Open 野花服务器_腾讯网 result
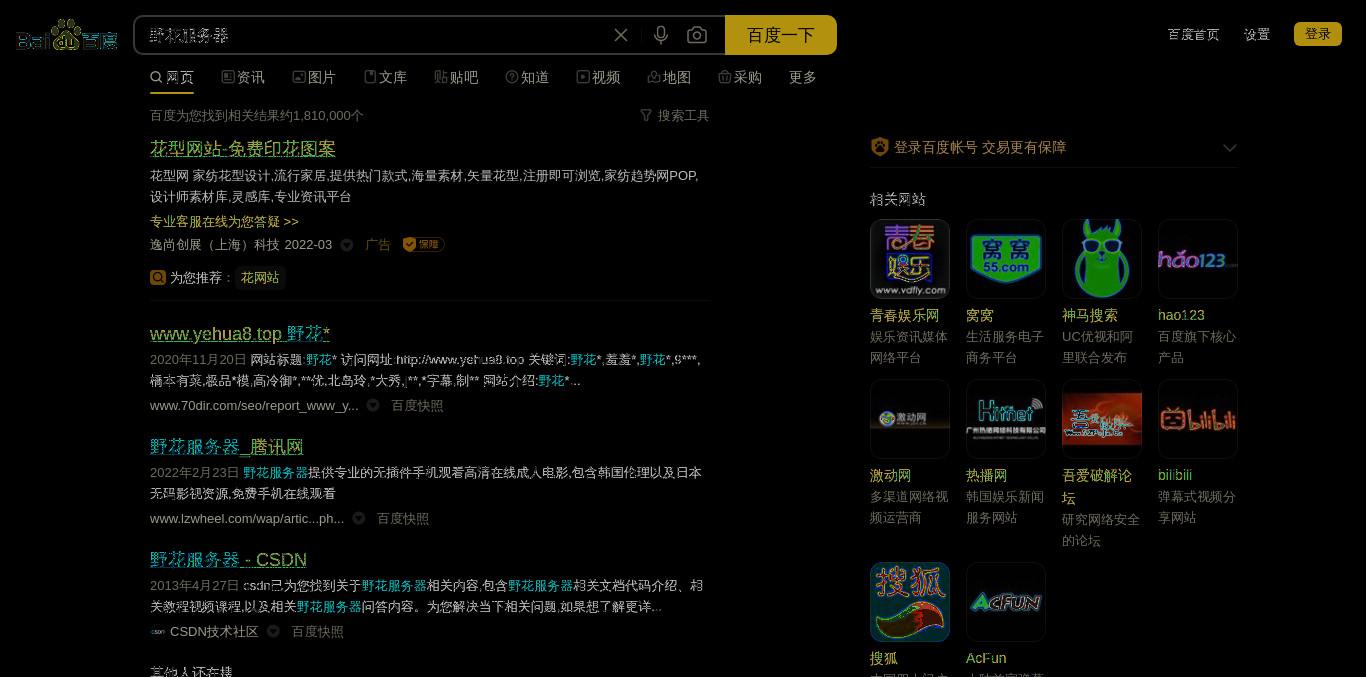The image size is (1366, 677). [227, 446]
